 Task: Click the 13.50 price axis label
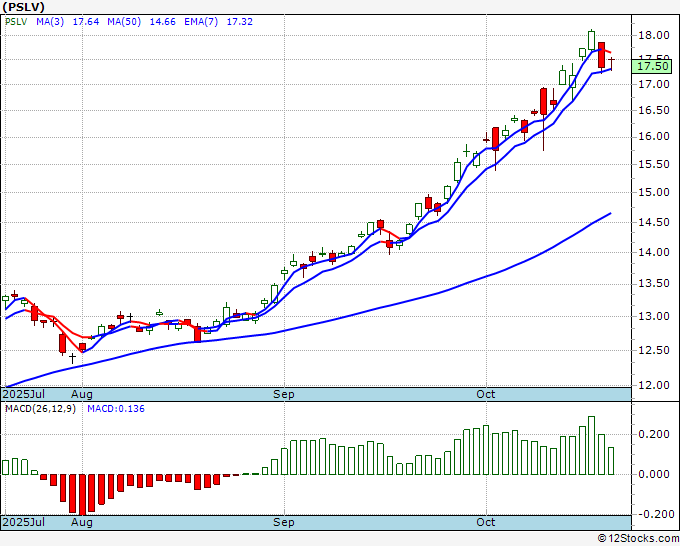point(654,284)
